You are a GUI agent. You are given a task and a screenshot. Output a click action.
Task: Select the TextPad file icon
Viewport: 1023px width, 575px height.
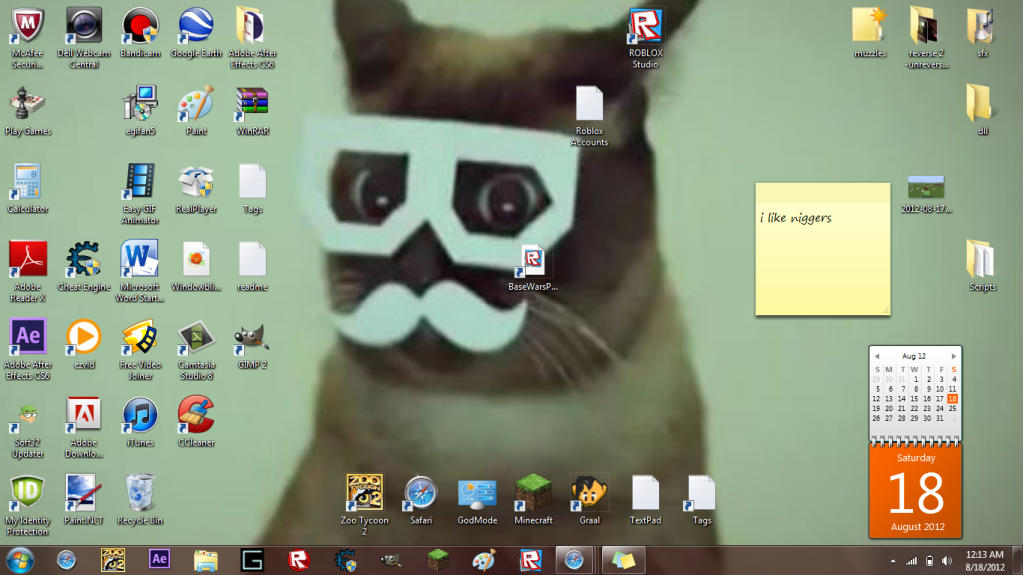(645, 499)
